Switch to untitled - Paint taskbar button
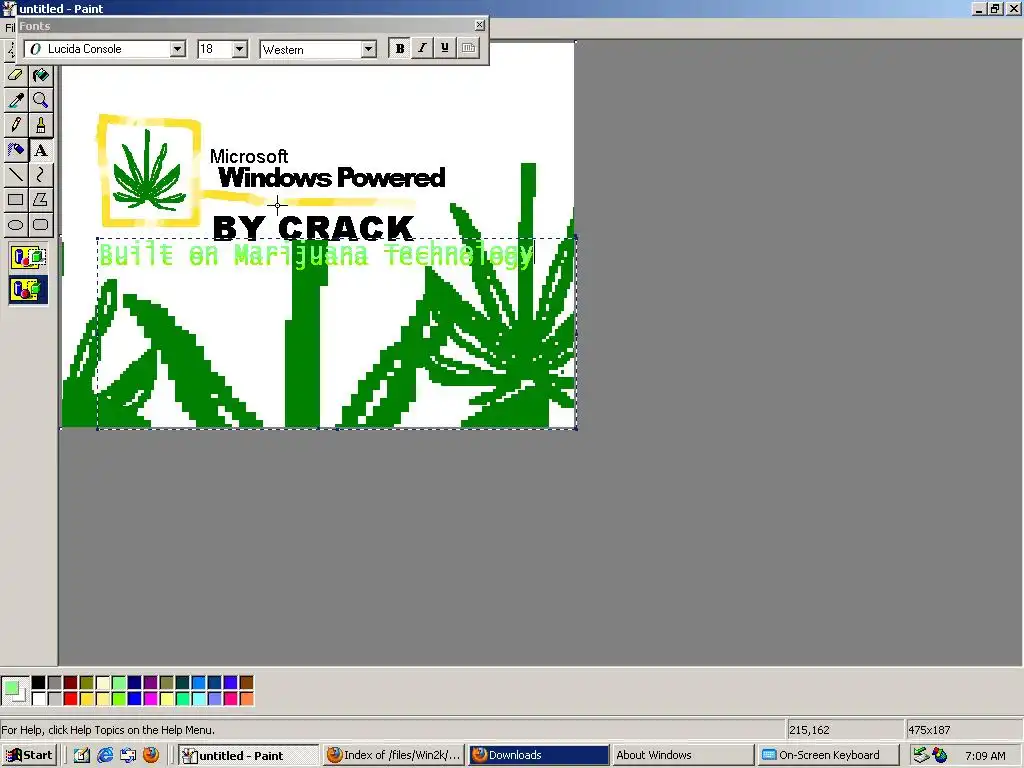The height and width of the screenshot is (768, 1024). (x=248, y=756)
